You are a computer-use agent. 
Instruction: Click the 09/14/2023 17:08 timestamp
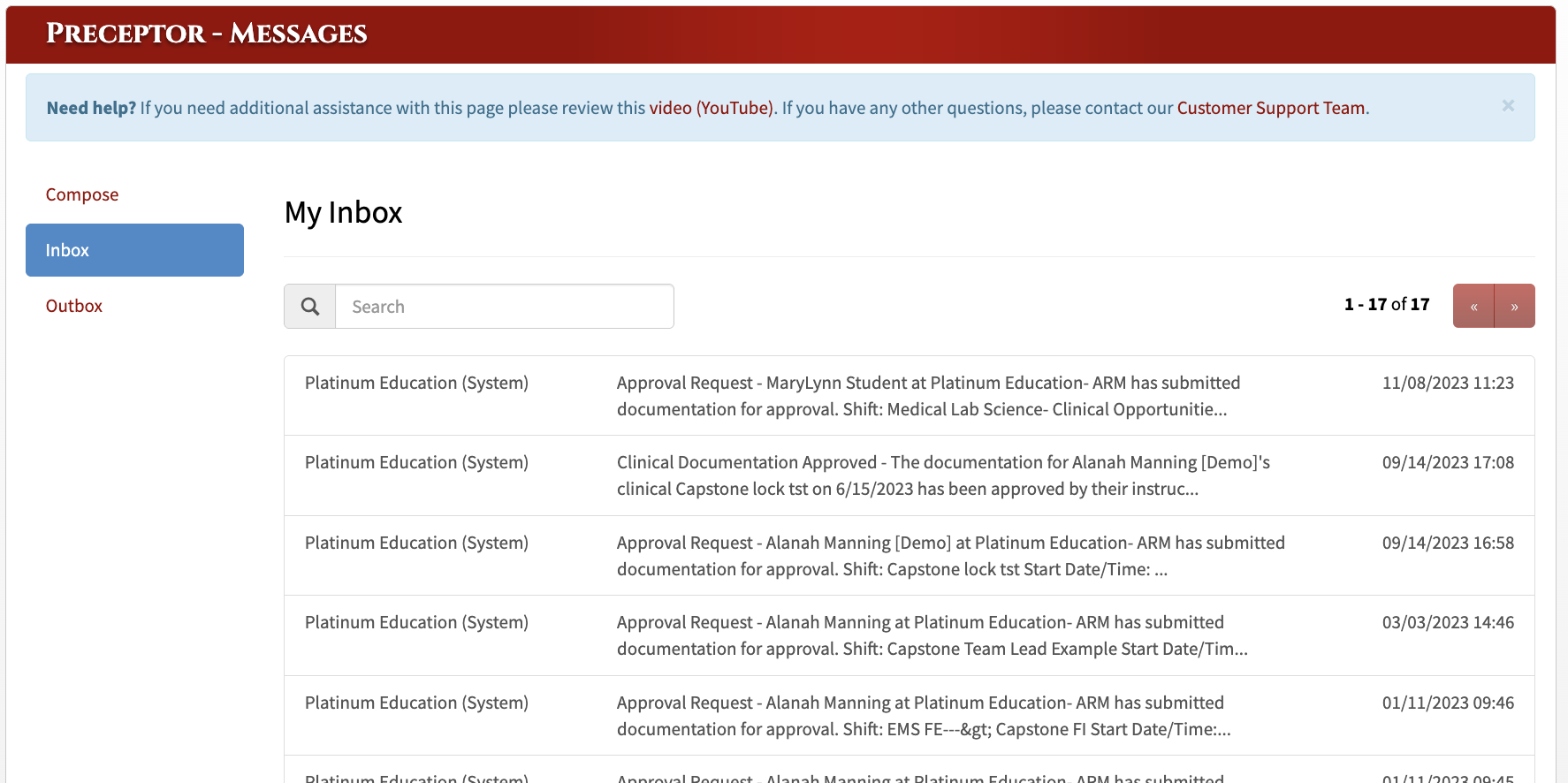(x=1448, y=462)
